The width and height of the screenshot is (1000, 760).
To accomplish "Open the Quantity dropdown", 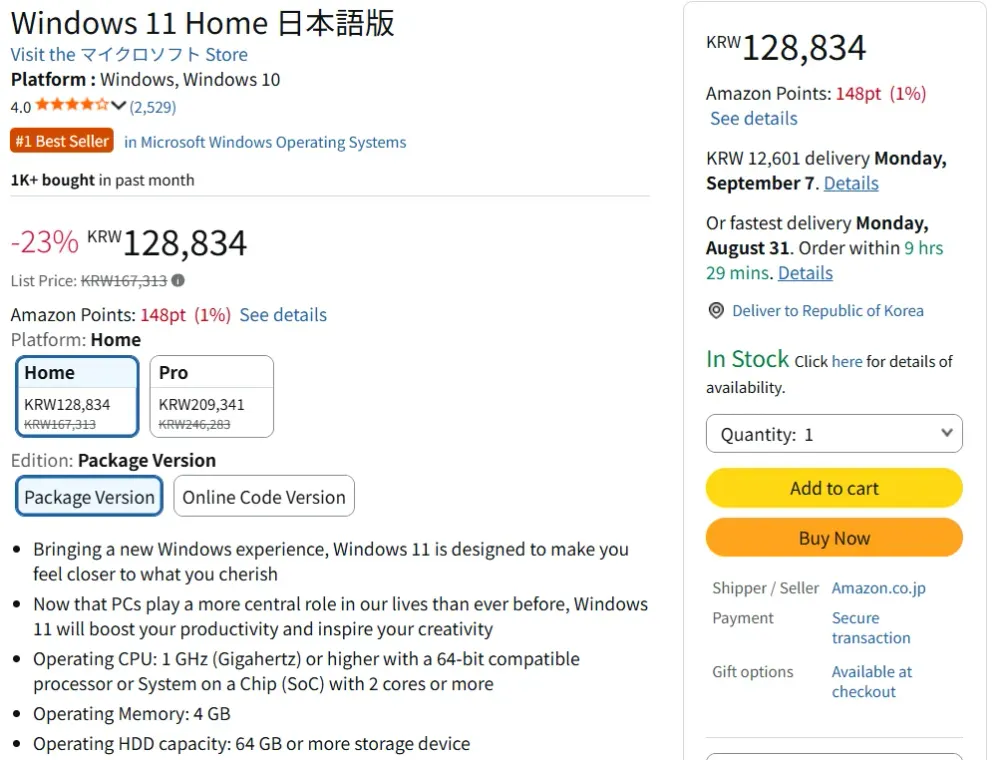I will tap(834, 434).
